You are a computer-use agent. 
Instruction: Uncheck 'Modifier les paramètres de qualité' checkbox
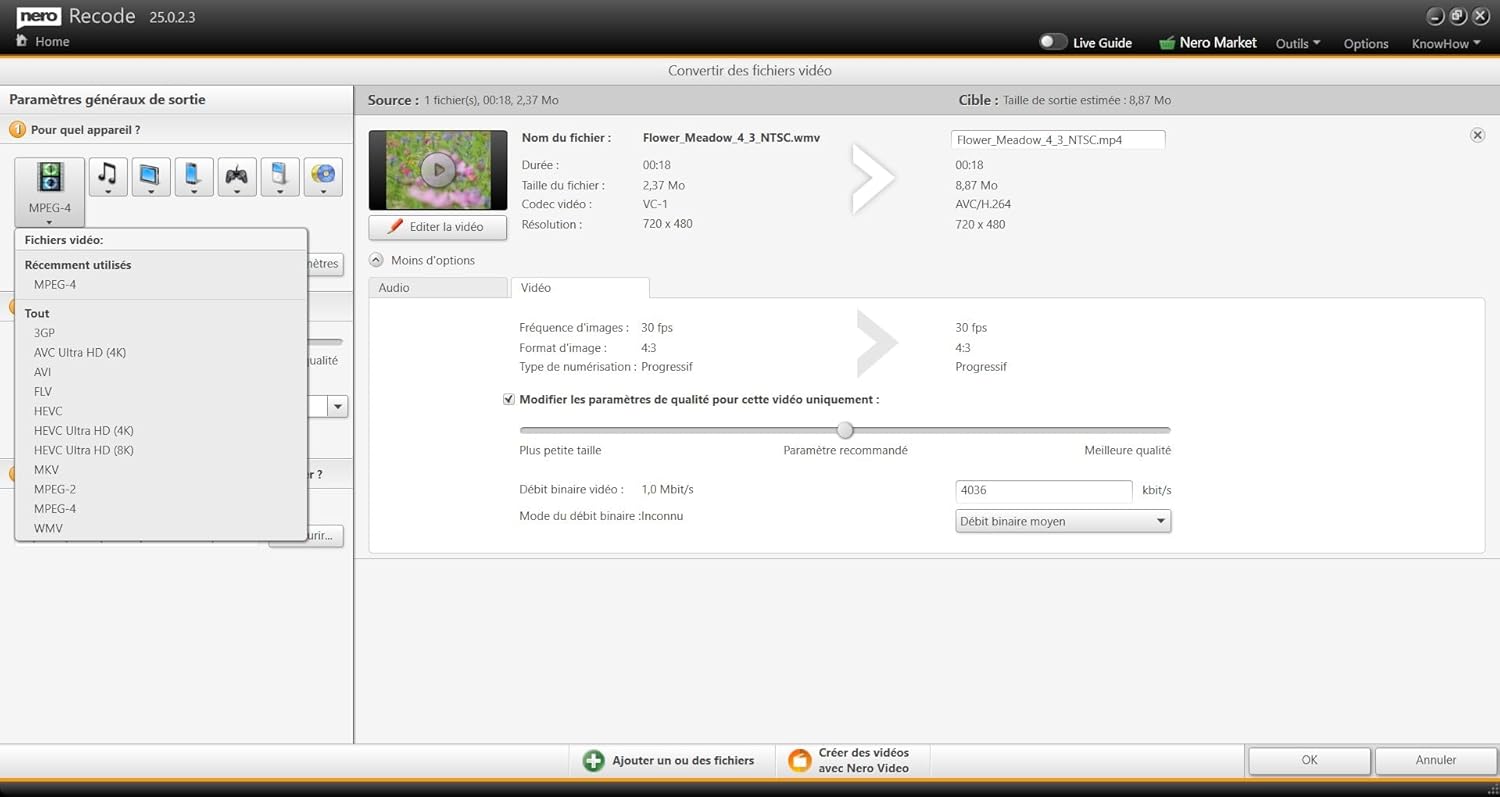(509, 399)
